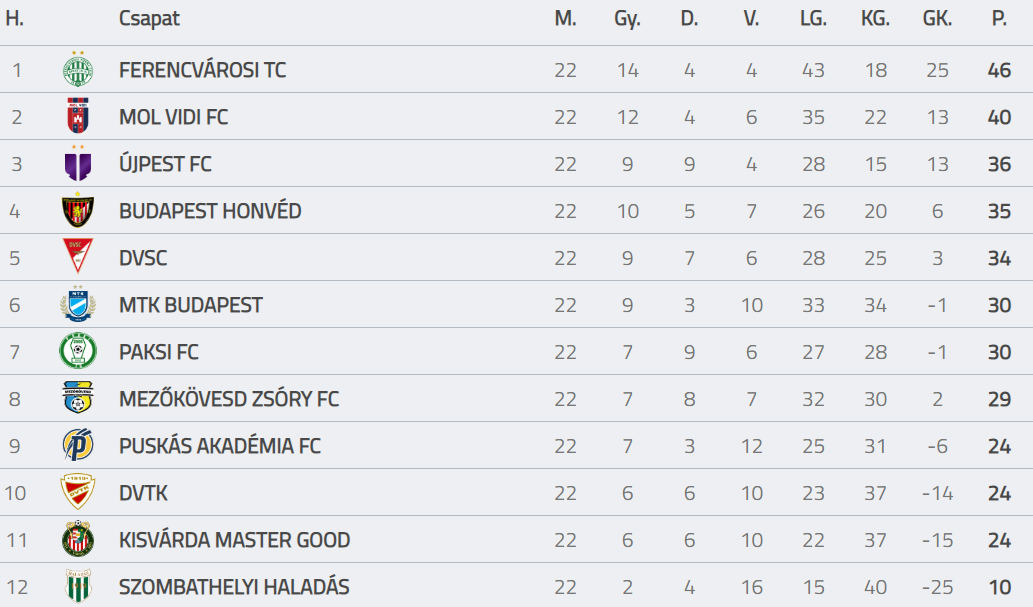The image size is (1033, 607).
Task: Click the DVSC triangular pennant logo
Action: pos(78,256)
